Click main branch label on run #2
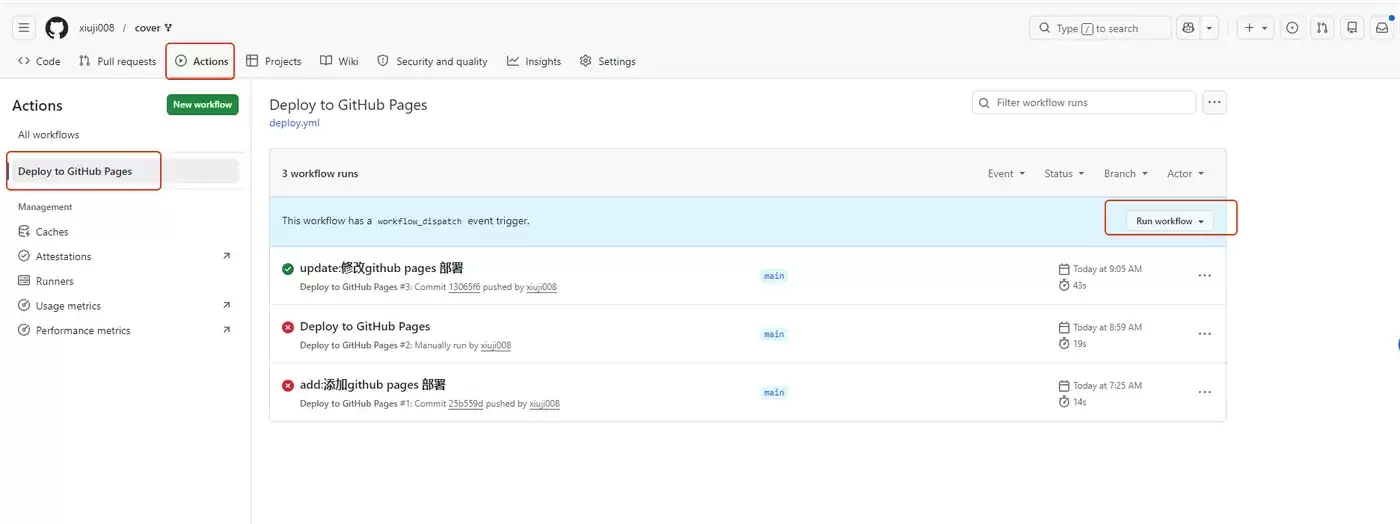Image resolution: width=1400 pixels, height=524 pixels. pos(774,334)
